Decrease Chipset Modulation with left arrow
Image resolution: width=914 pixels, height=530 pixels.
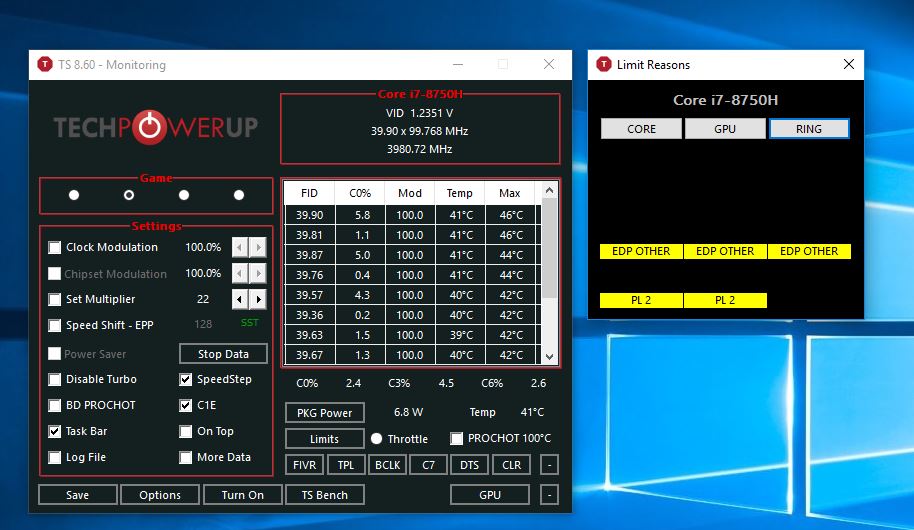point(240,273)
